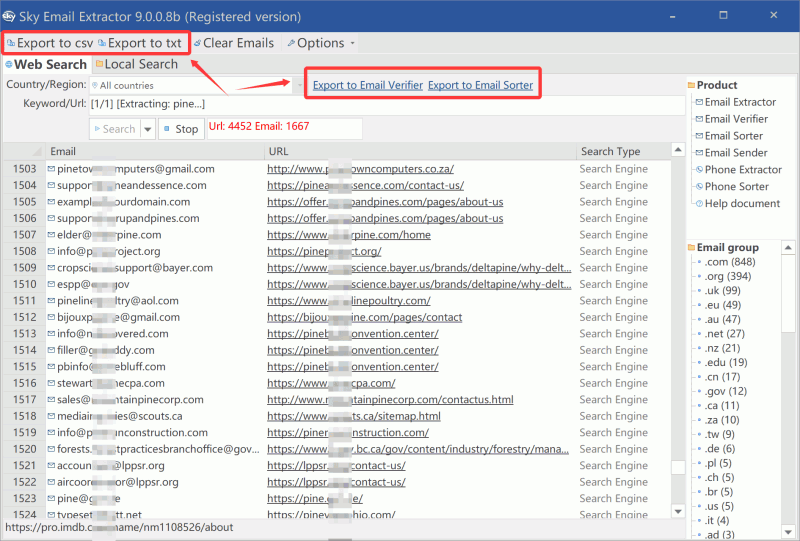Open the contact-us URL in row 1504
This screenshot has height=541, width=800.
click(x=365, y=185)
